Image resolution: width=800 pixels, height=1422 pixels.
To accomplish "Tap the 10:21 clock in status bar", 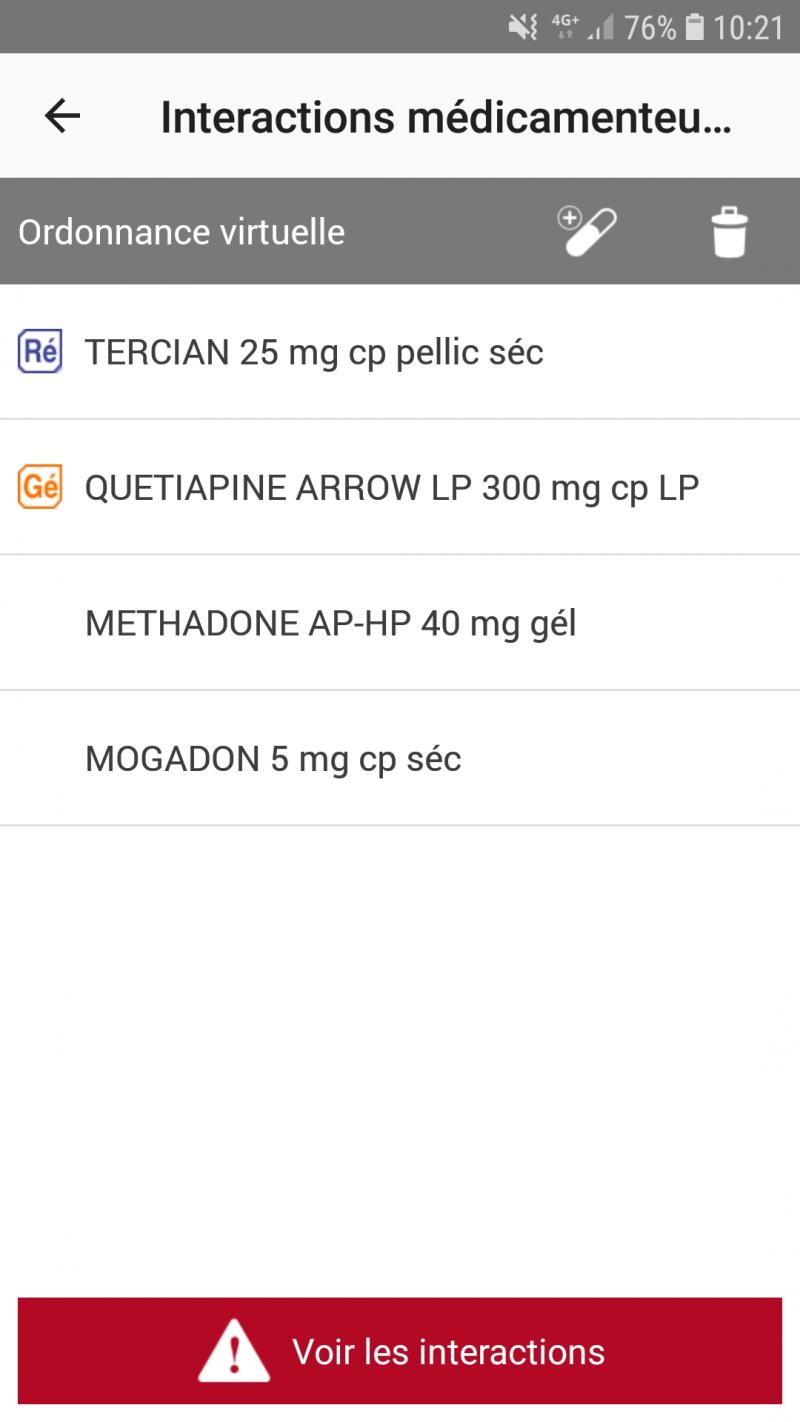I will [x=748, y=27].
